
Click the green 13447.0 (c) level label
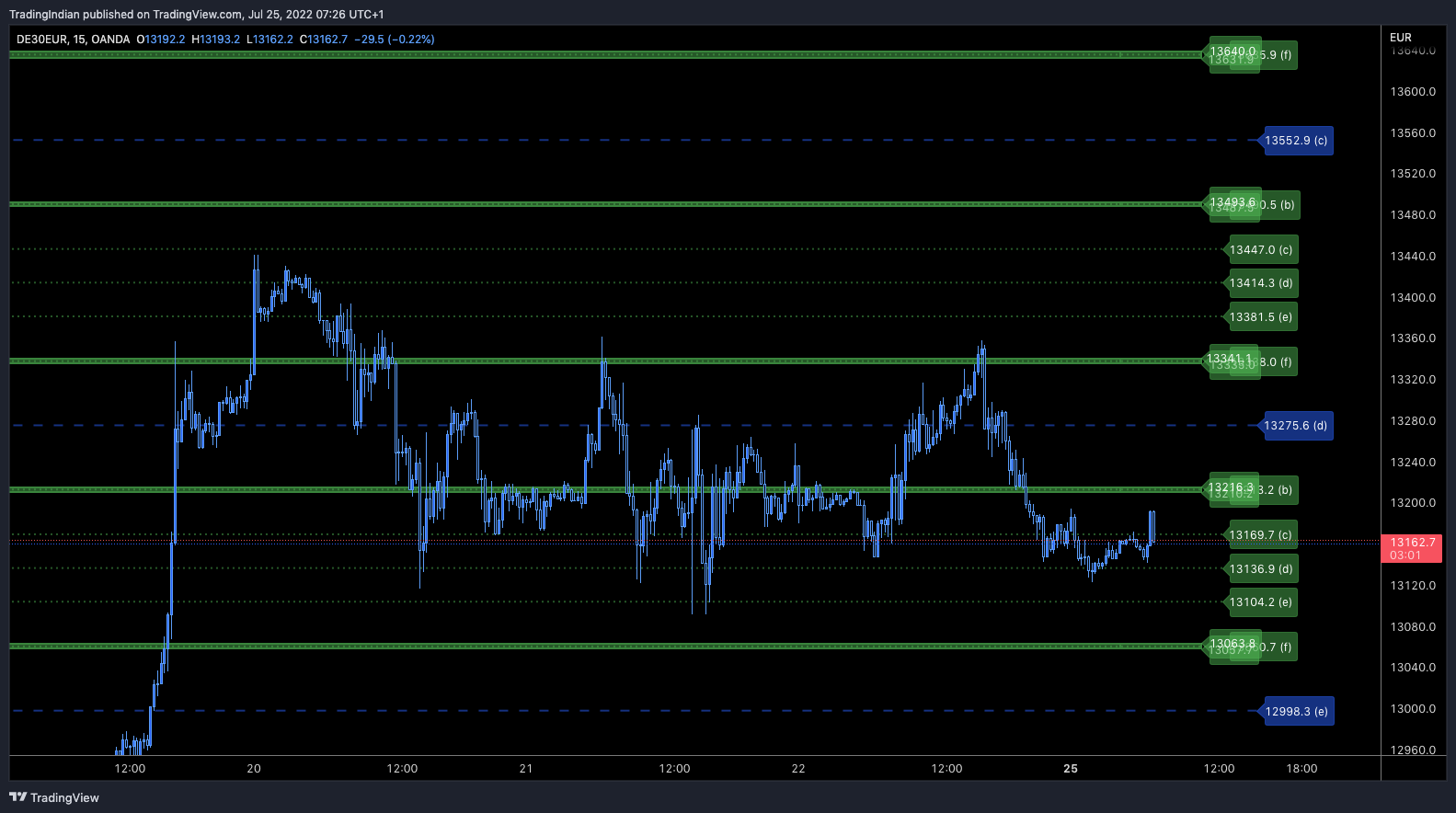point(1261,250)
